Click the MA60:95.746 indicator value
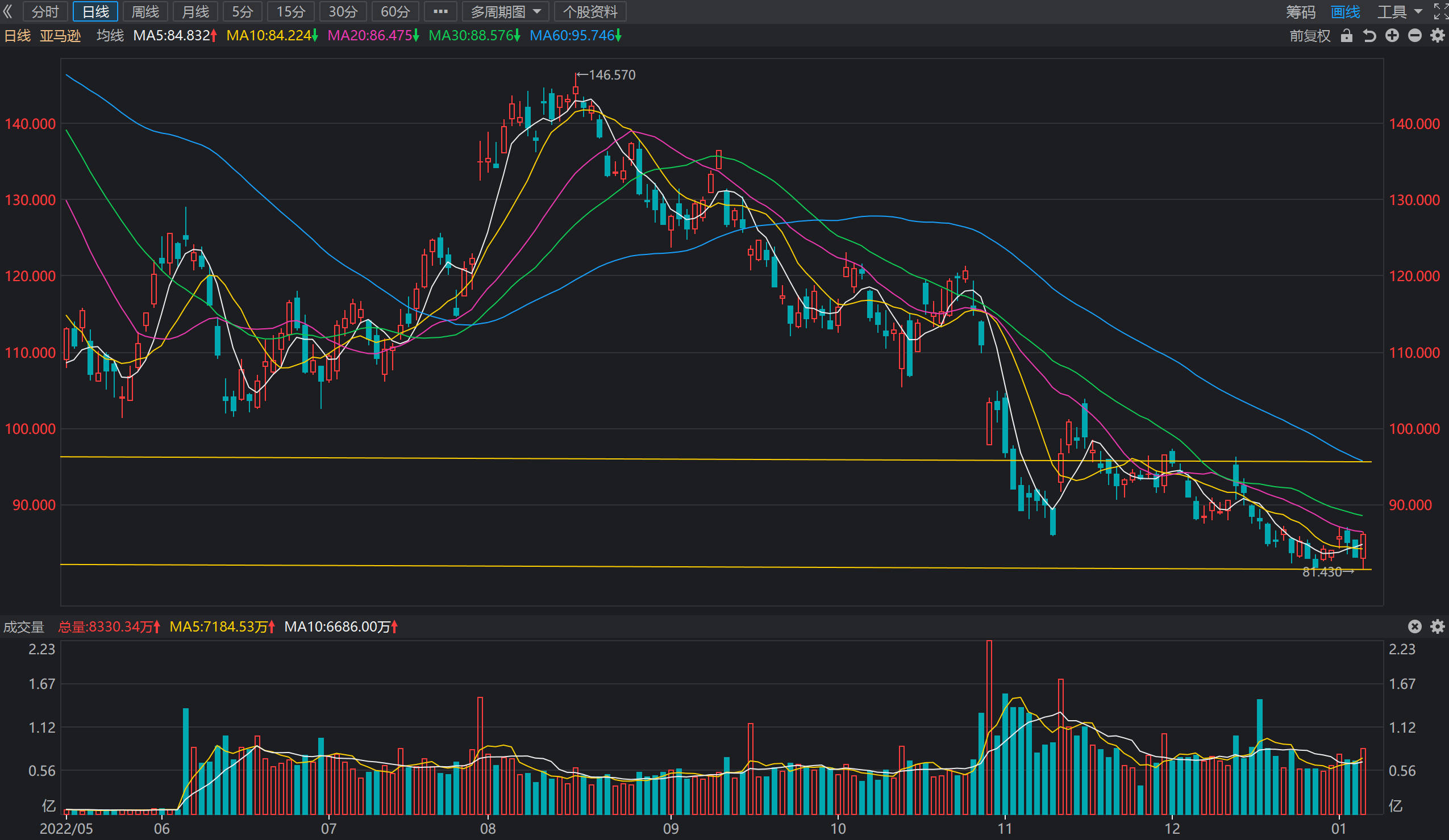The image size is (1449, 840). (576, 36)
